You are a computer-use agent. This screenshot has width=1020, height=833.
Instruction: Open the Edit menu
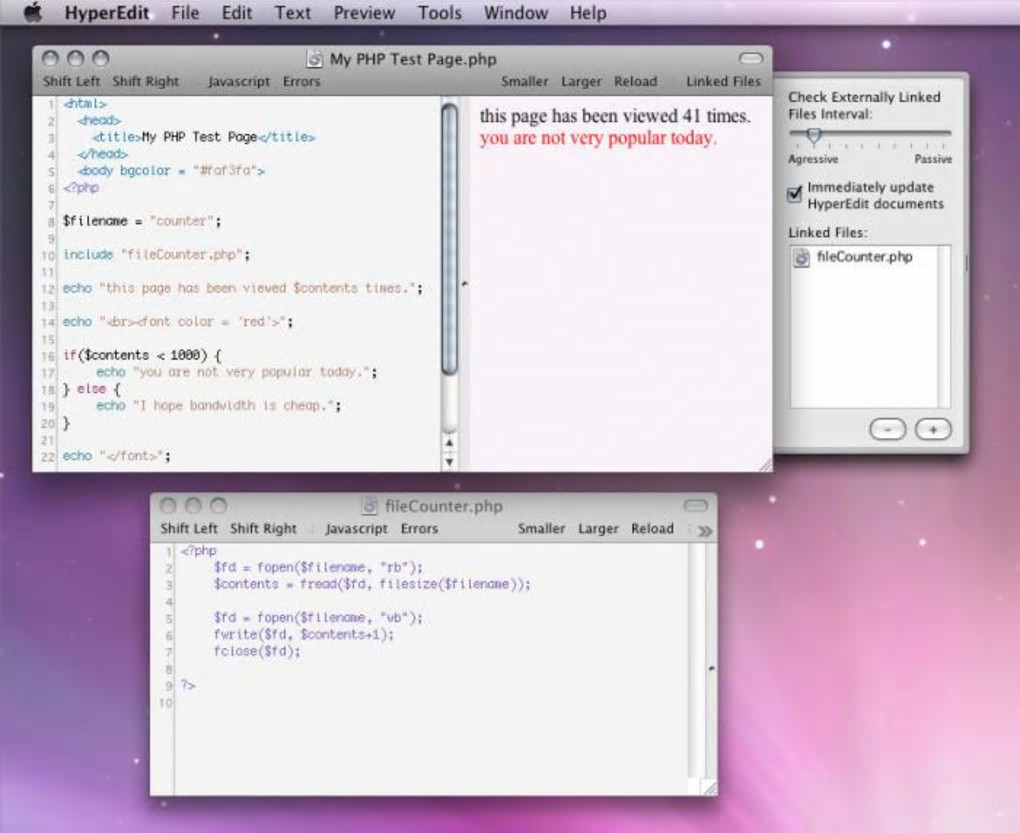(237, 13)
